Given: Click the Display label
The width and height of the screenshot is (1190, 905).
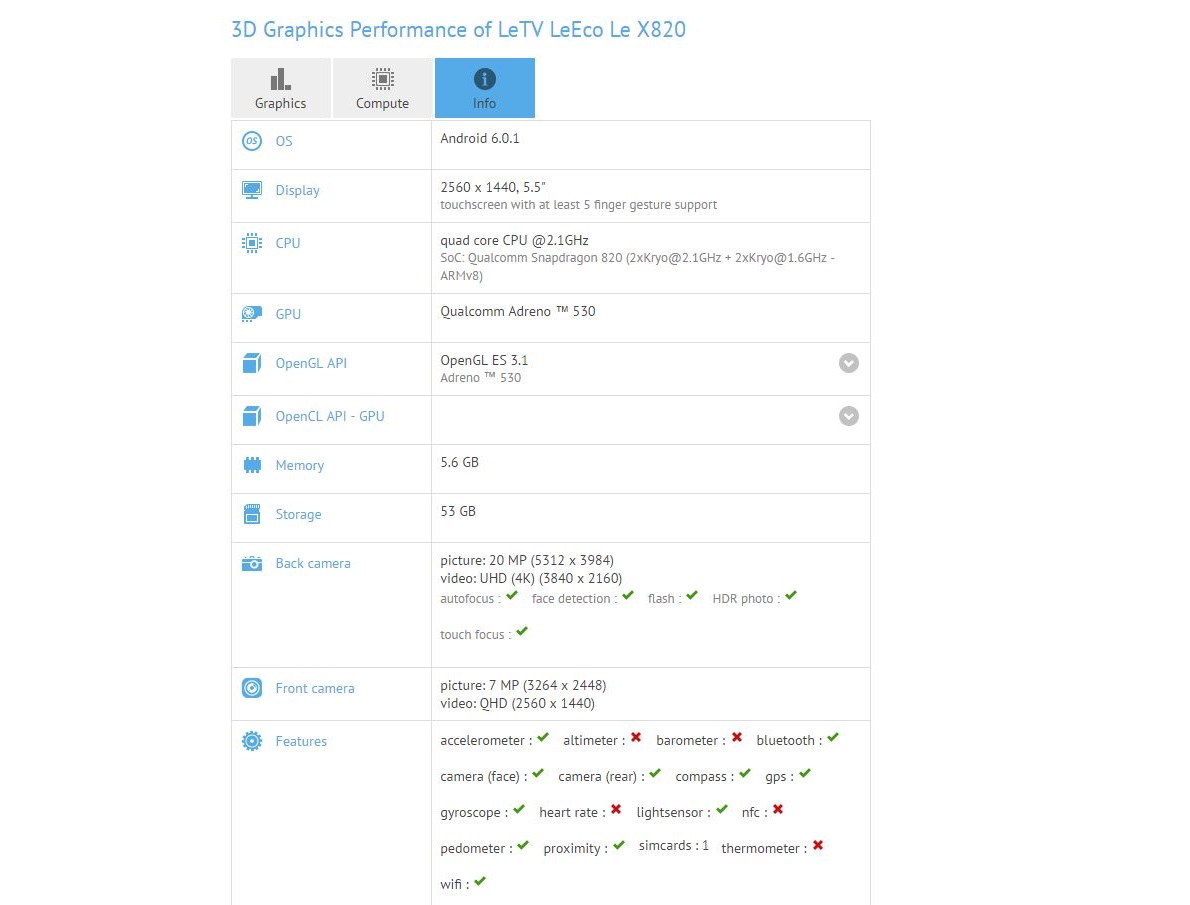Looking at the screenshot, I should 298,191.
